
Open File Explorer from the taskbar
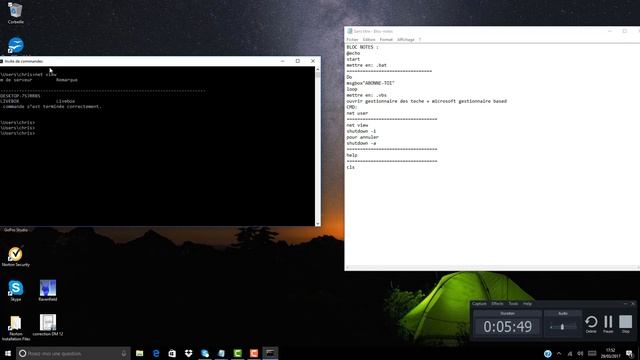(140, 353)
